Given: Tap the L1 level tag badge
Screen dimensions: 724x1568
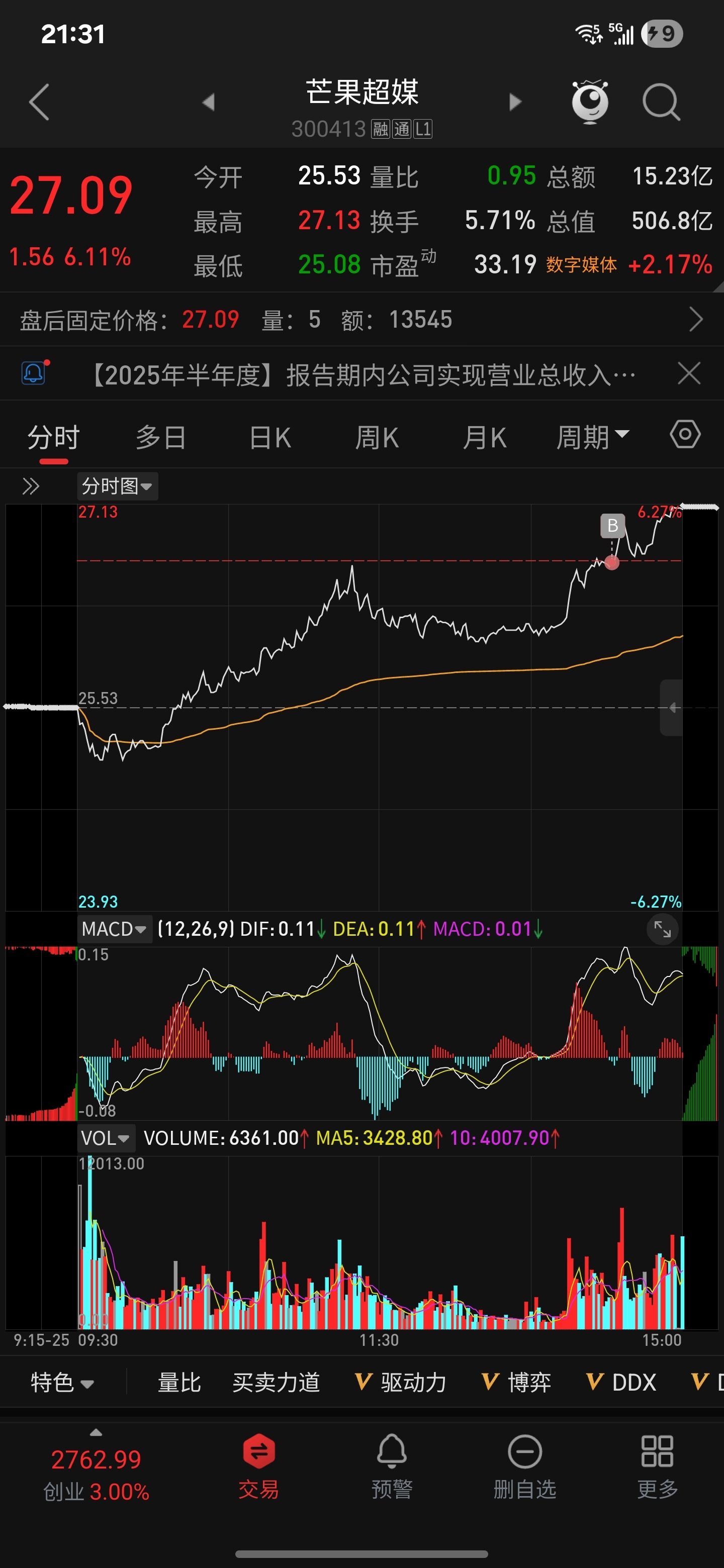Looking at the screenshot, I should tap(423, 129).
